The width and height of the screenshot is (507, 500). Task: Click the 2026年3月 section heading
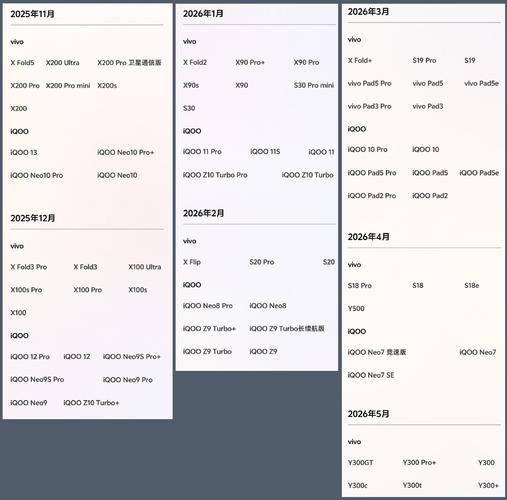[x=368, y=12]
